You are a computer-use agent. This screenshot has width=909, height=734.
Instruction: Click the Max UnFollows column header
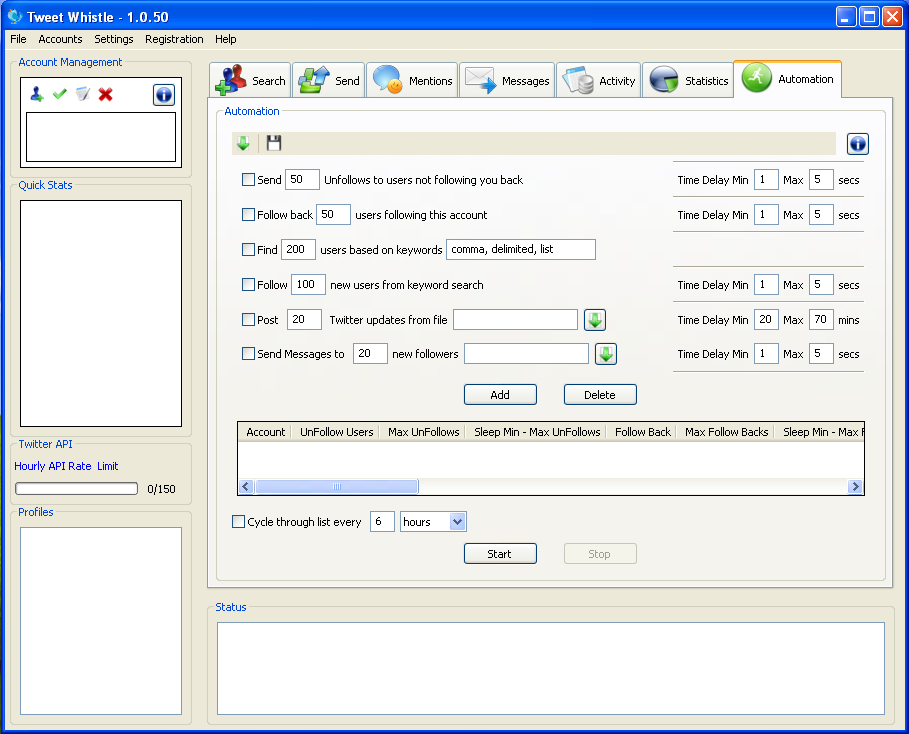(423, 432)
